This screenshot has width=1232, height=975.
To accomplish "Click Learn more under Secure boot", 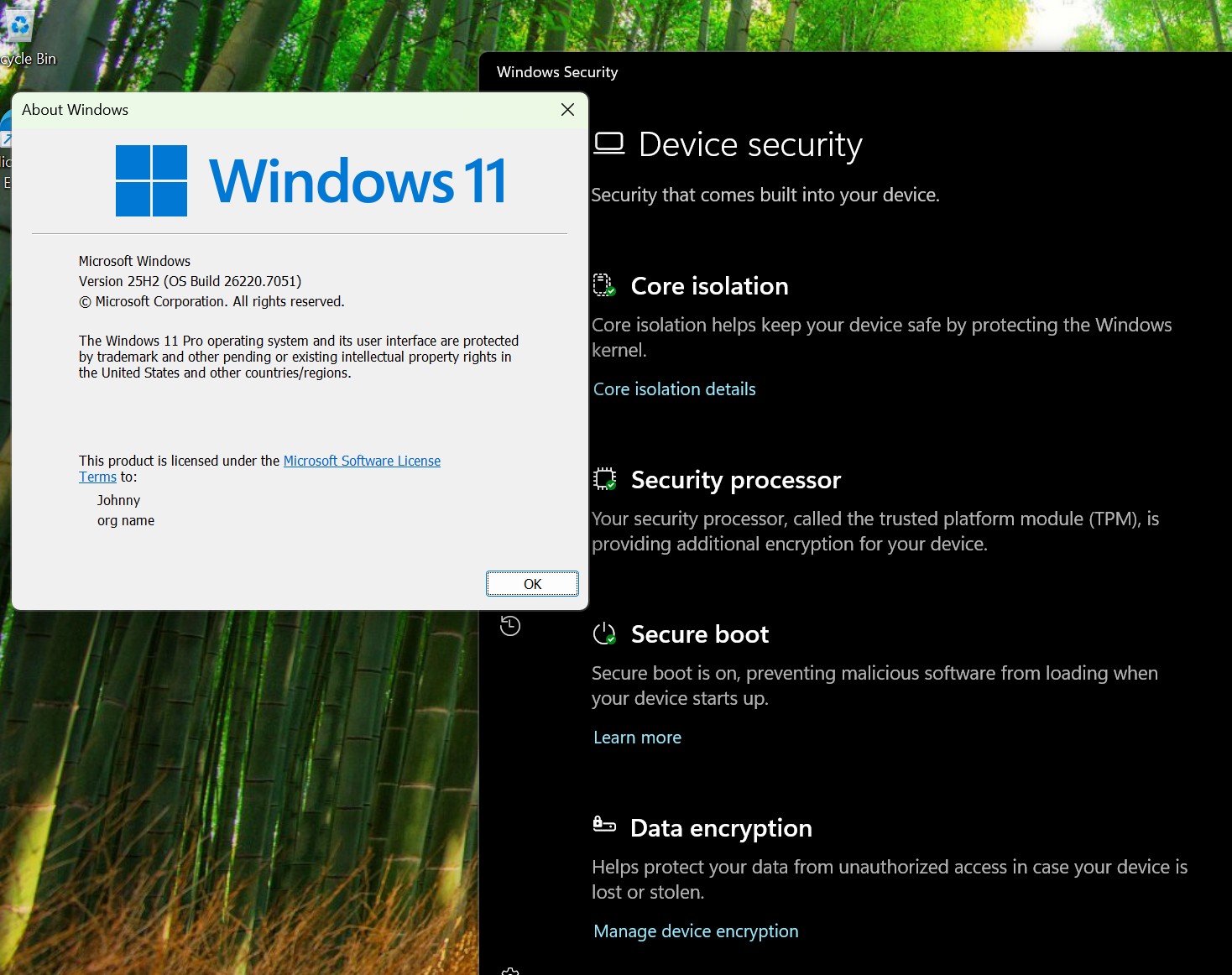I will pos(637,737).
